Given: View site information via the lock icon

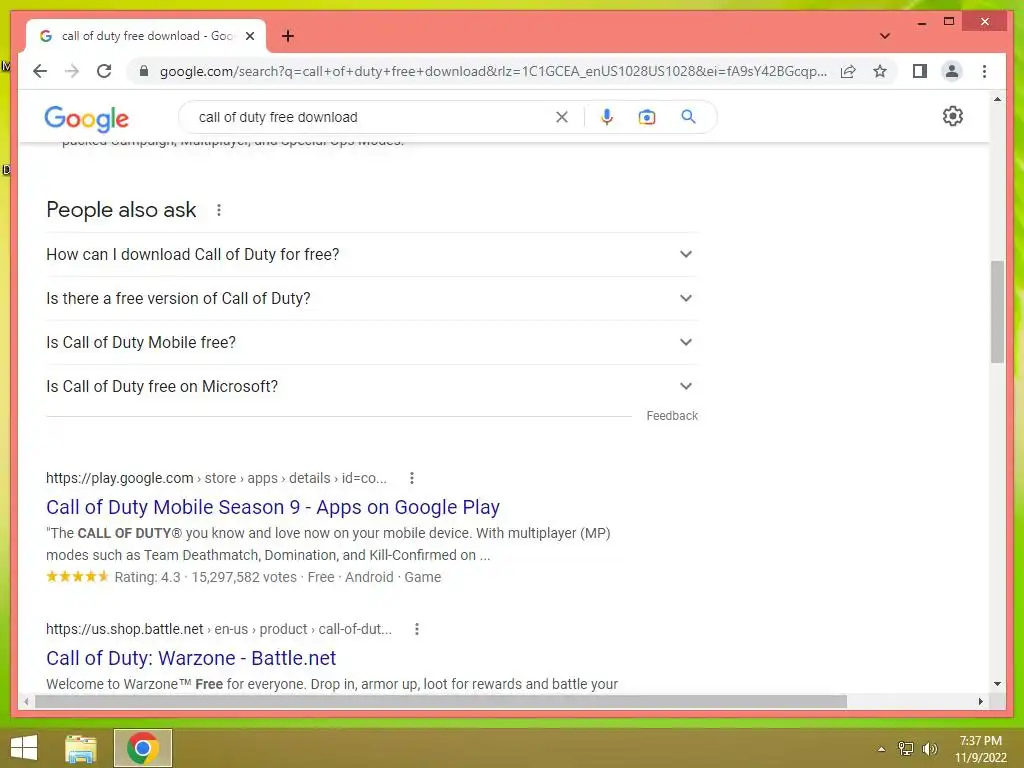Looking at the screenshot, I should click(144, 71).
